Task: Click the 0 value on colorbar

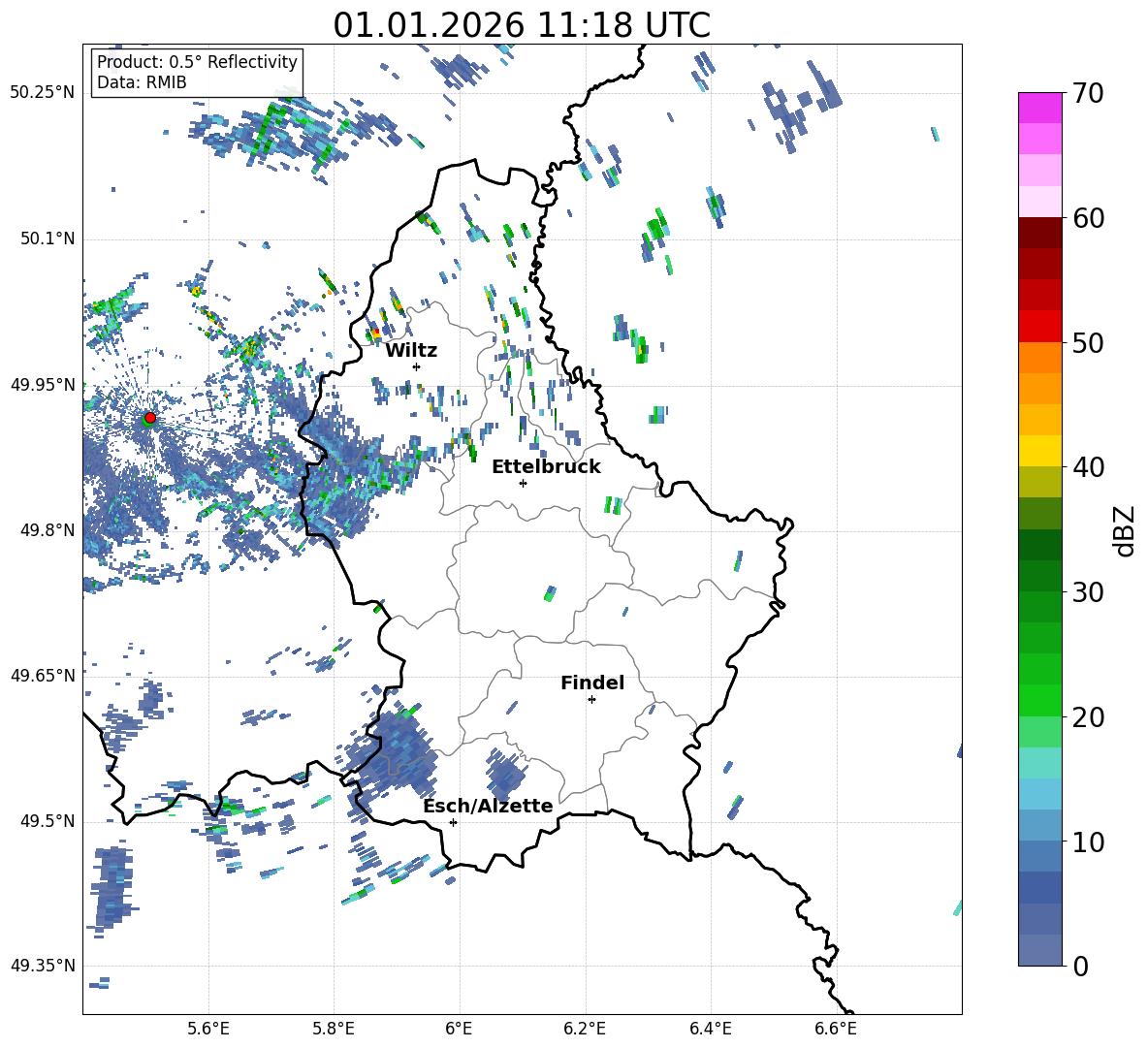Action: [x=1080, y=966]
